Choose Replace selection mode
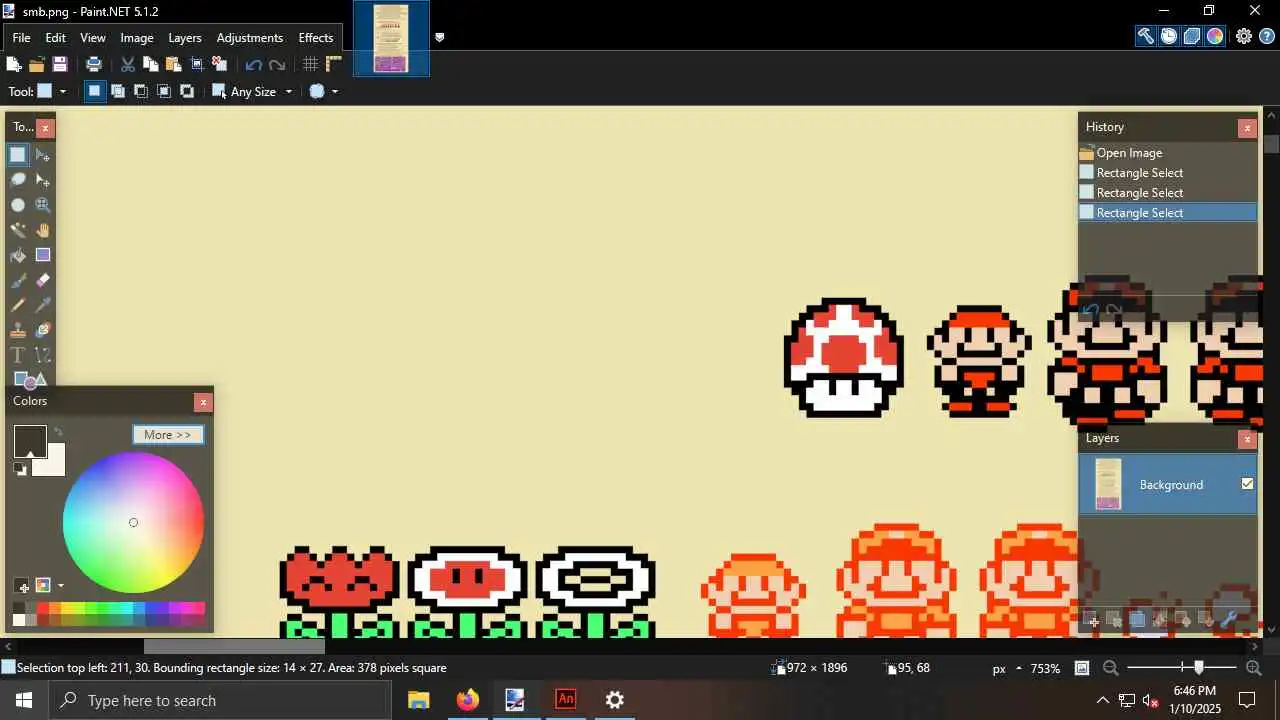This screenshot has width=1280, height=720. pyautogui.click(x=94, y=91)
